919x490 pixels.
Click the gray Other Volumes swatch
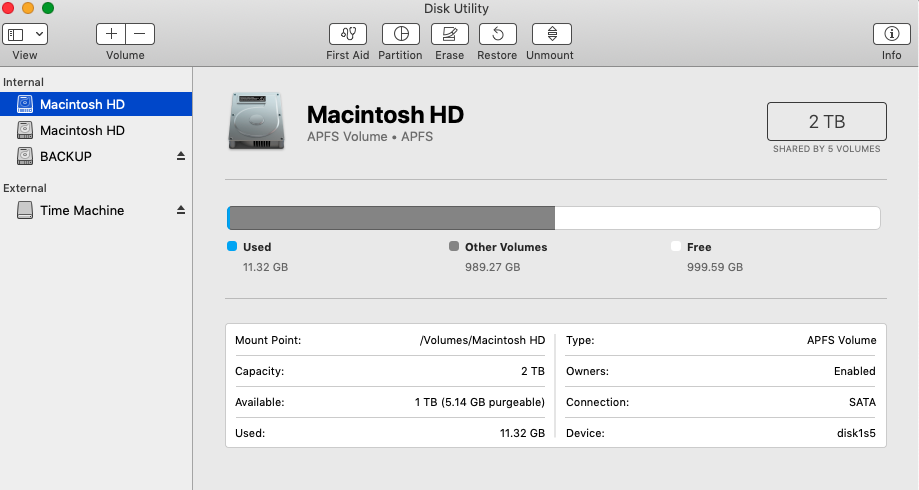tap(454, 246)
